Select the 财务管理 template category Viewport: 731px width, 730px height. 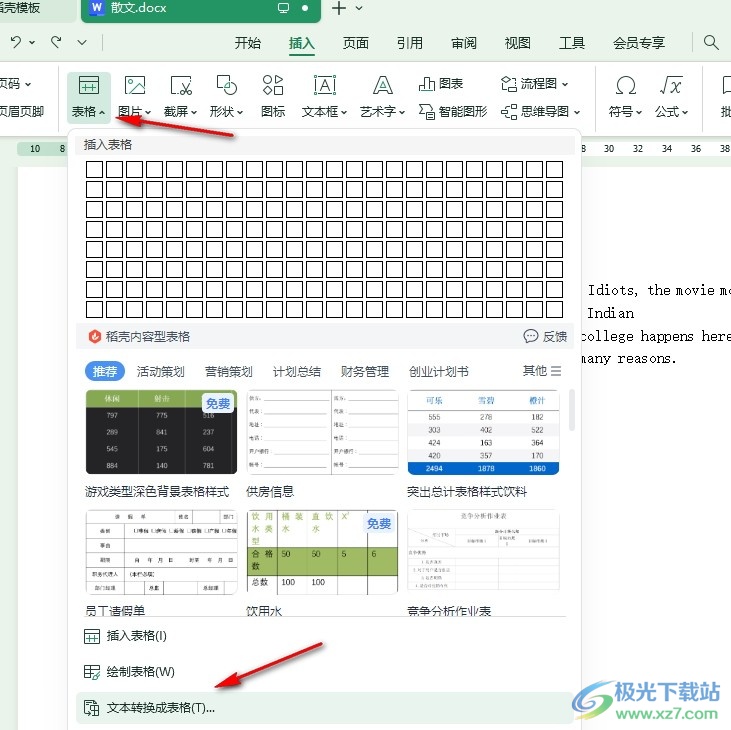click(x=365, y=372)
